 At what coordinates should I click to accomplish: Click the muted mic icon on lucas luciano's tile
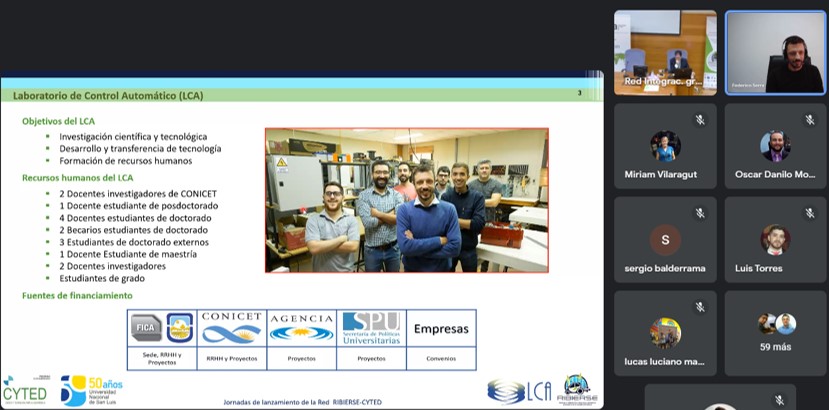[700, 307]
